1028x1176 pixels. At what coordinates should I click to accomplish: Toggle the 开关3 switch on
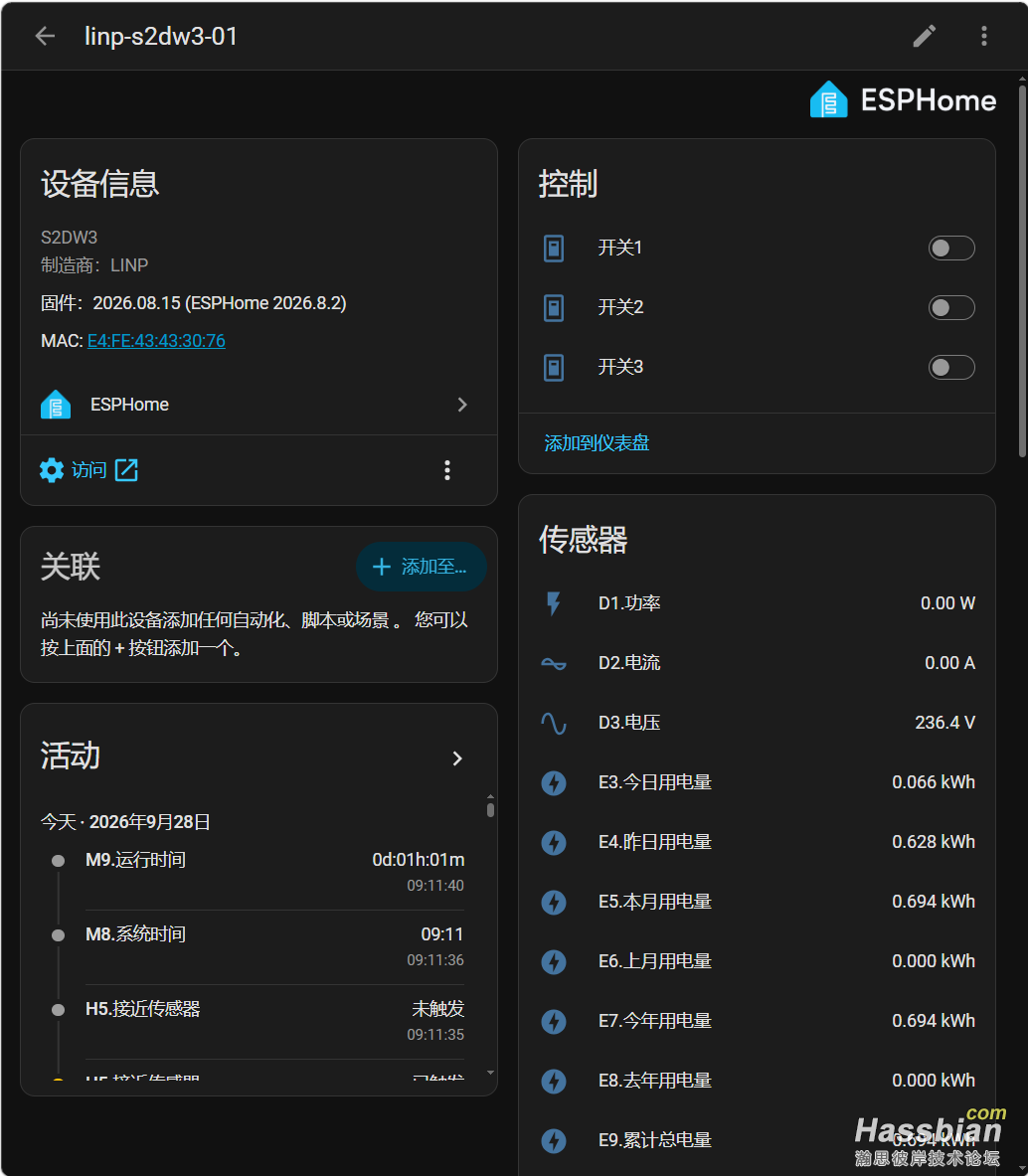tap(951, 368)
